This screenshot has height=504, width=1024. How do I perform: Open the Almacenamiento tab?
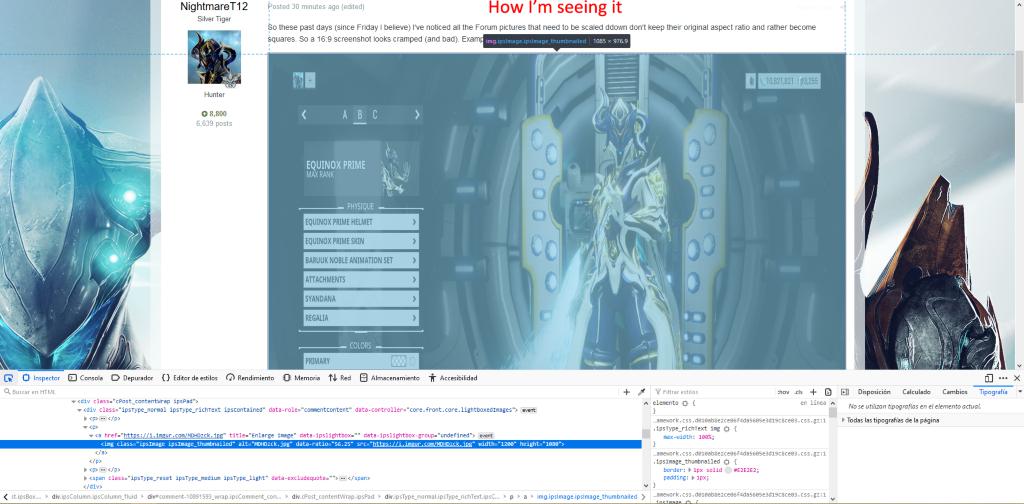pyautogui.click(x=390, y=378)
